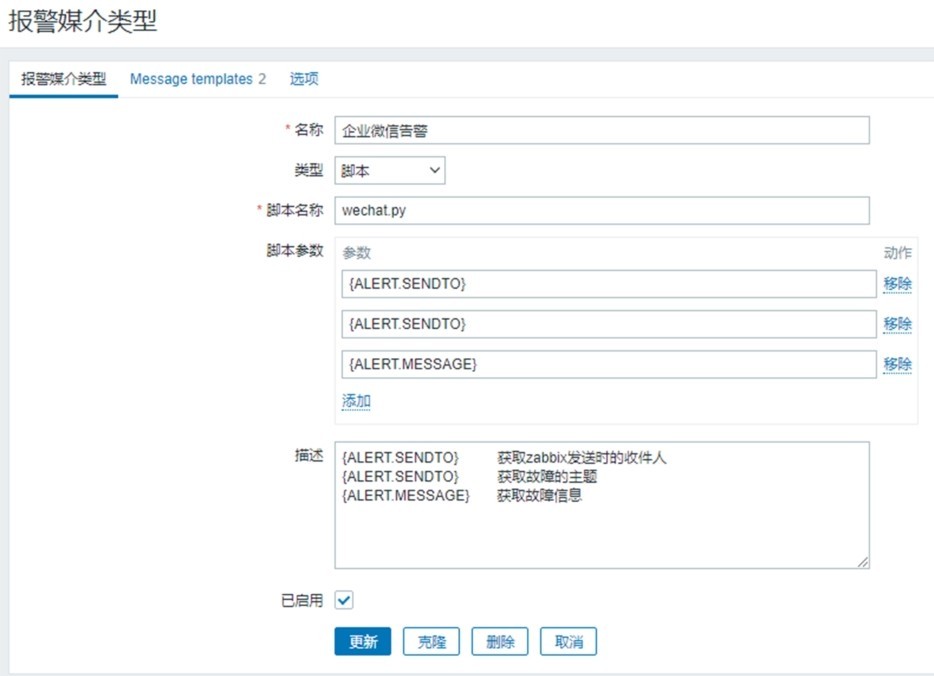This screenshot has height=676, width=934.
Task: Remove the first {ALERT.SENDTO} parameter
Action: point(897,284)
